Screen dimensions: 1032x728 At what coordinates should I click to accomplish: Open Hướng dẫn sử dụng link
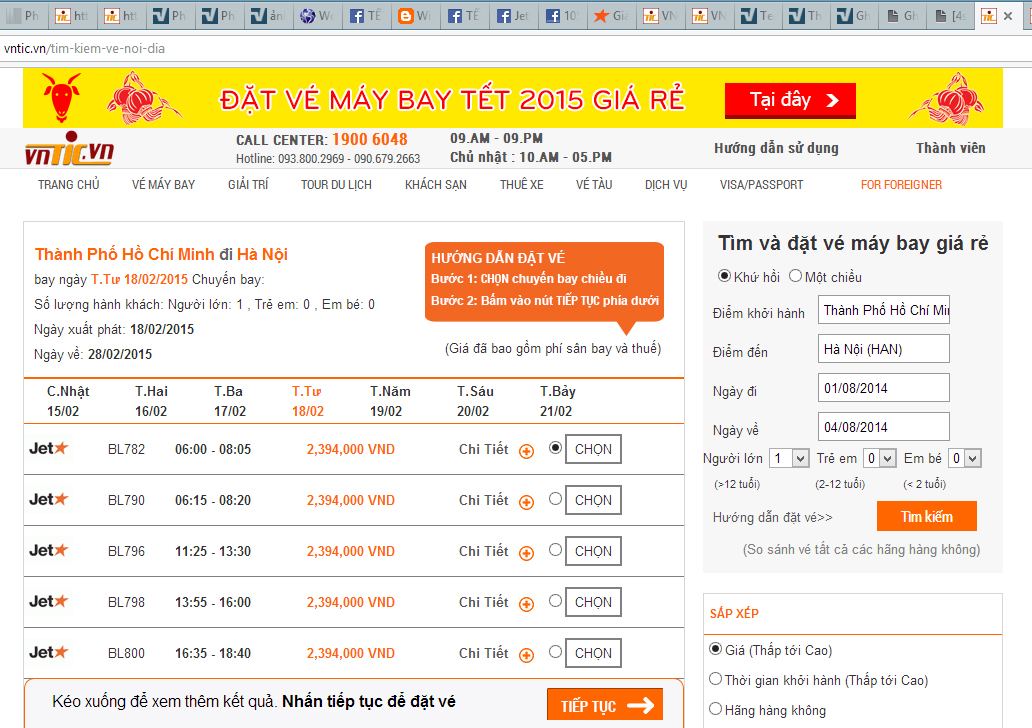click(x=777, y=148)
